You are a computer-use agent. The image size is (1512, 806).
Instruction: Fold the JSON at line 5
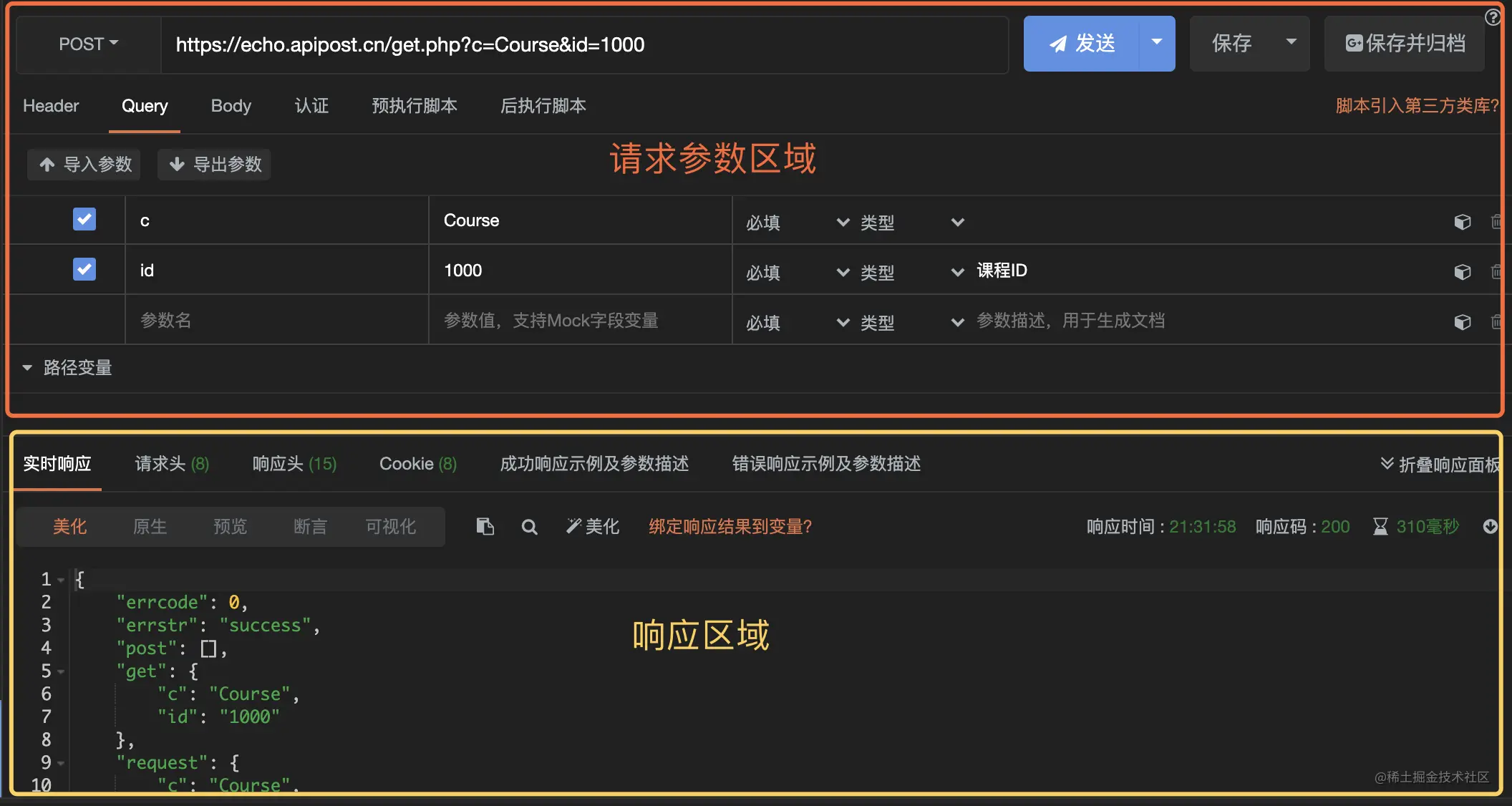tap(61, 671)
